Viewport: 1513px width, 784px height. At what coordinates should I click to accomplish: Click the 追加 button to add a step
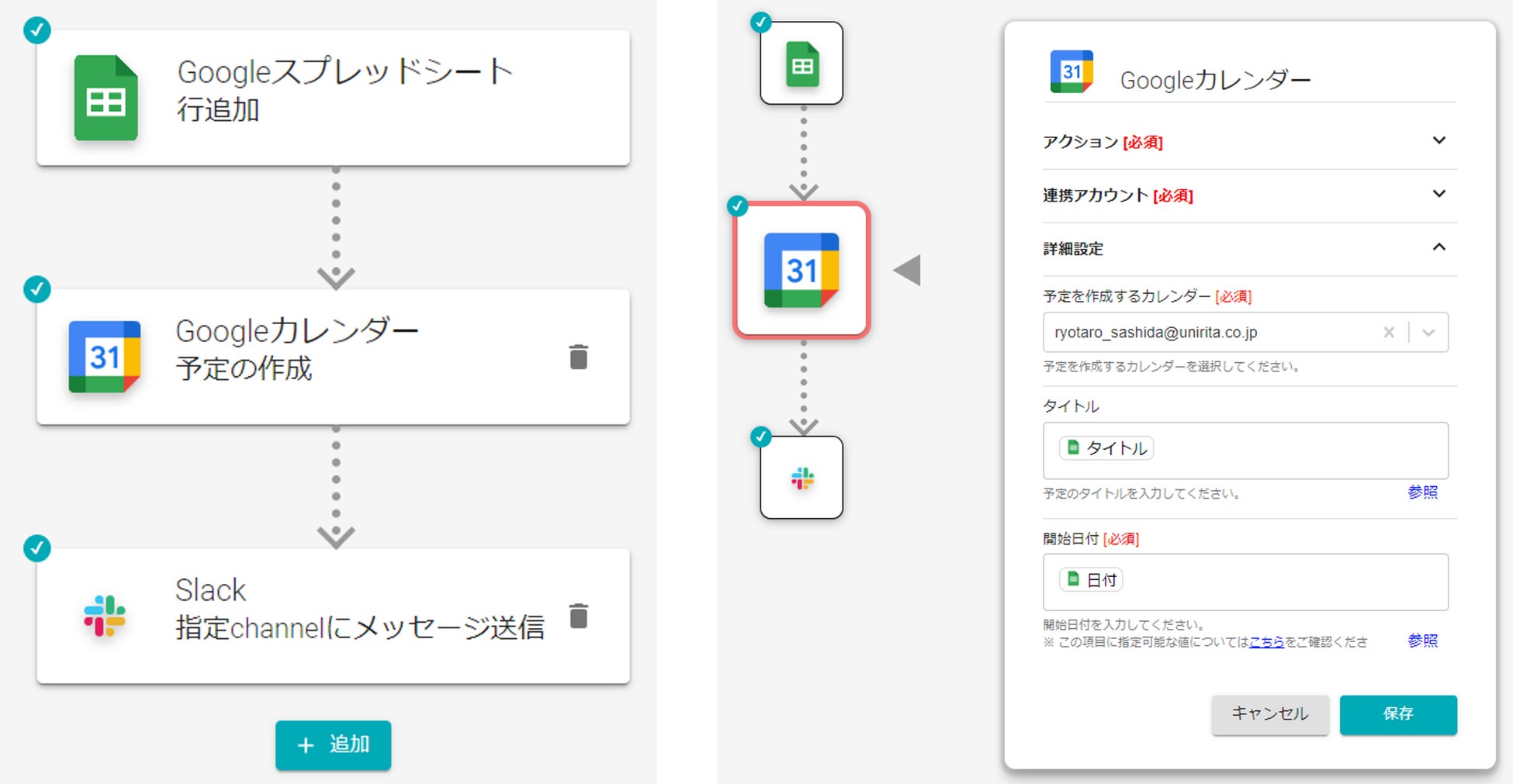click(333, 745)
